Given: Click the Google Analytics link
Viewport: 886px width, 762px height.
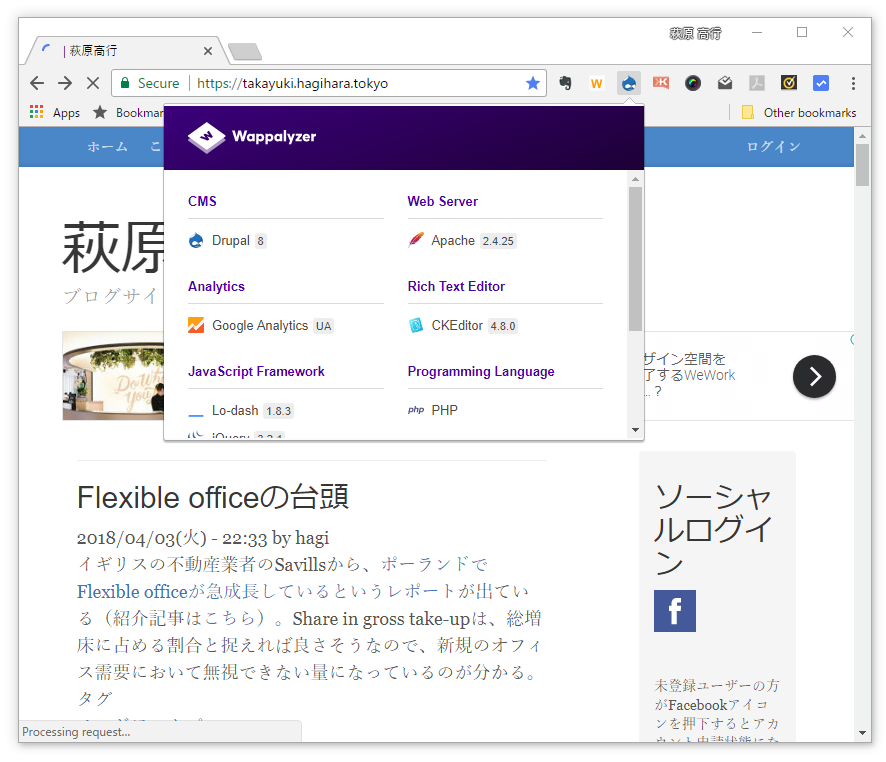Looking at the screenshot, I should click(260, 325).
